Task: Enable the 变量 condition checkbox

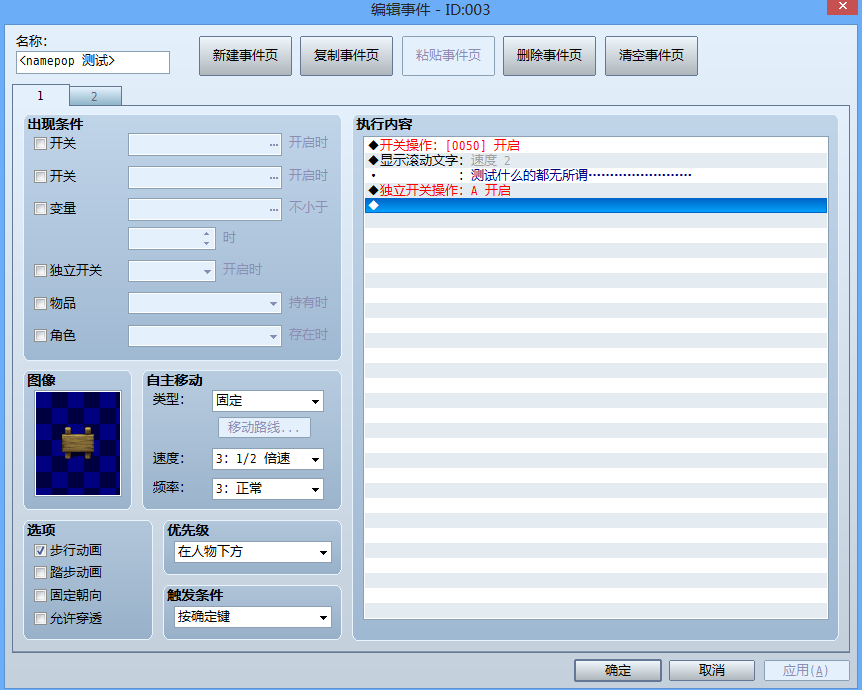Action: coord(40,209)
